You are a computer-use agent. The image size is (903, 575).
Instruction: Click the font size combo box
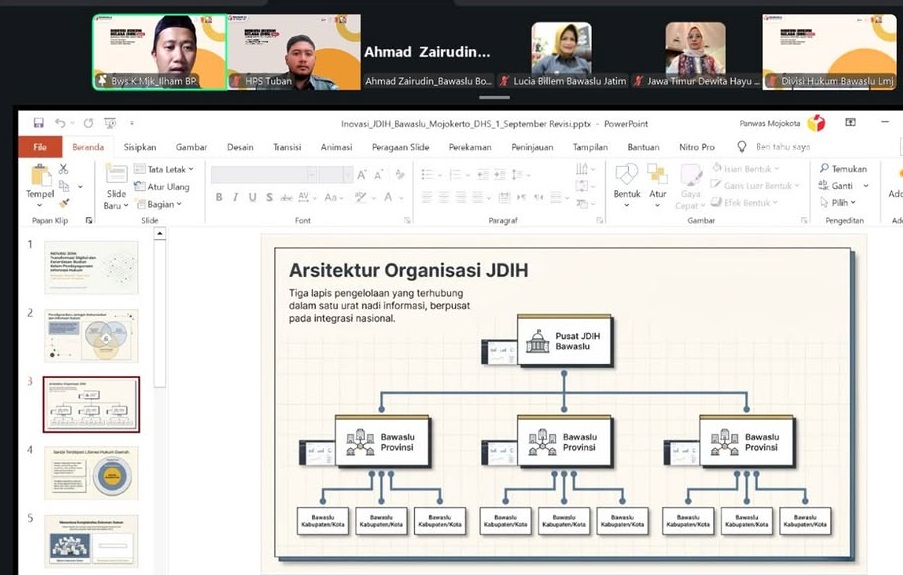pyautogui.click(x=336, y=174)
